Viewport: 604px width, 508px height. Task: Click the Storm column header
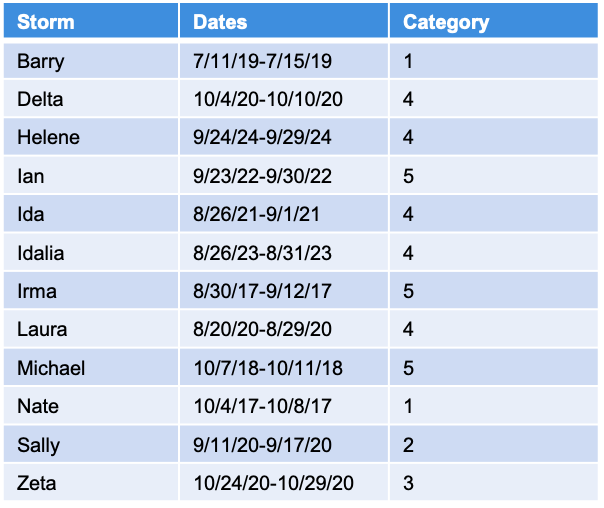click(46, 22)
